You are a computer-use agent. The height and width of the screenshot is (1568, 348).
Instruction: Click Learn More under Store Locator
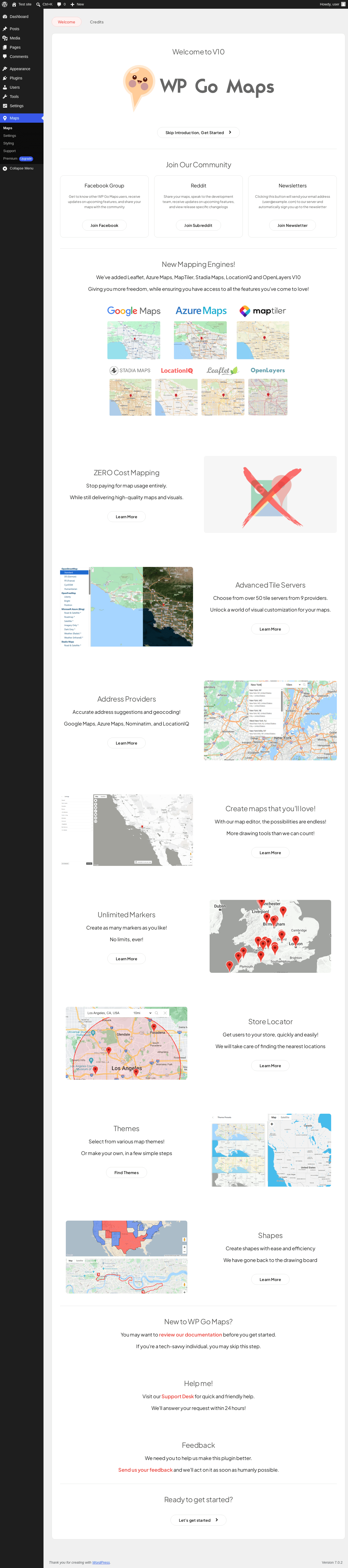tap(270, 1066)
